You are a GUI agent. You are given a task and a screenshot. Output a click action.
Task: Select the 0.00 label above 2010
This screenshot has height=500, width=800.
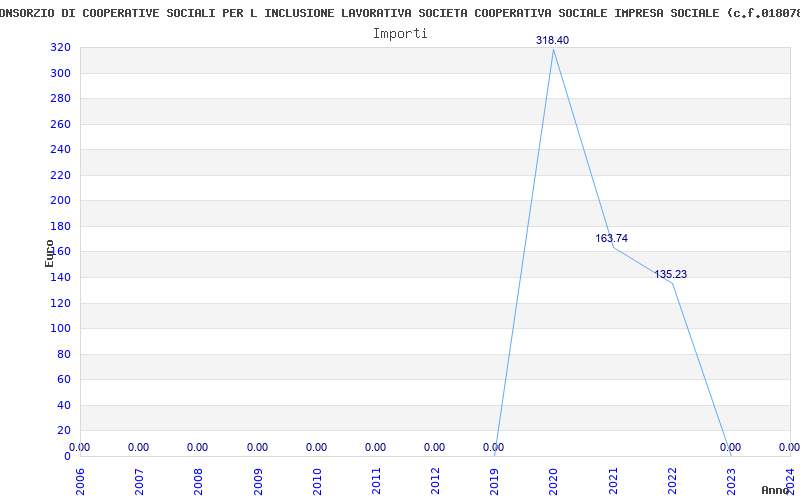tap(316, 447)
